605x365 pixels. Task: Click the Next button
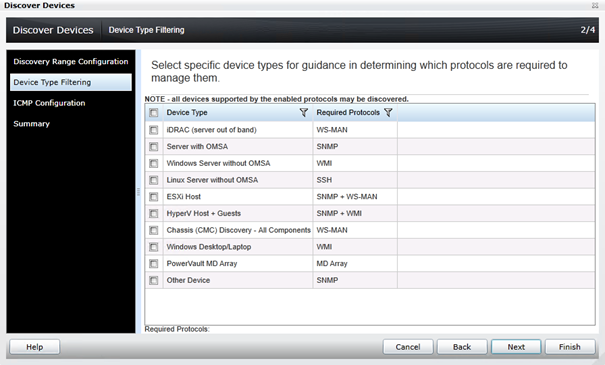coord(516,347)
